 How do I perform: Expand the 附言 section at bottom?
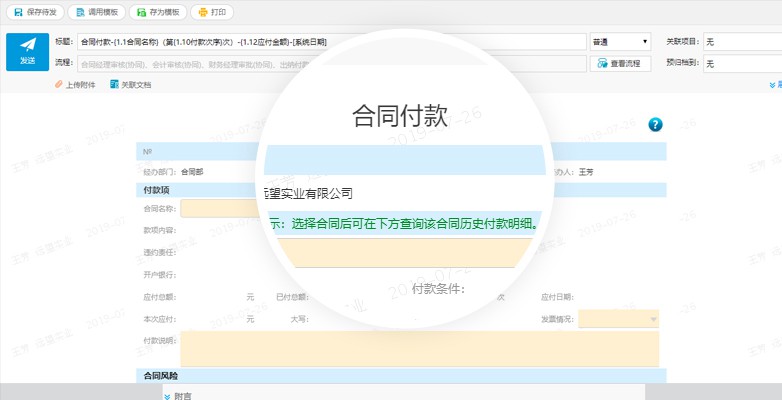coord(178,395)
